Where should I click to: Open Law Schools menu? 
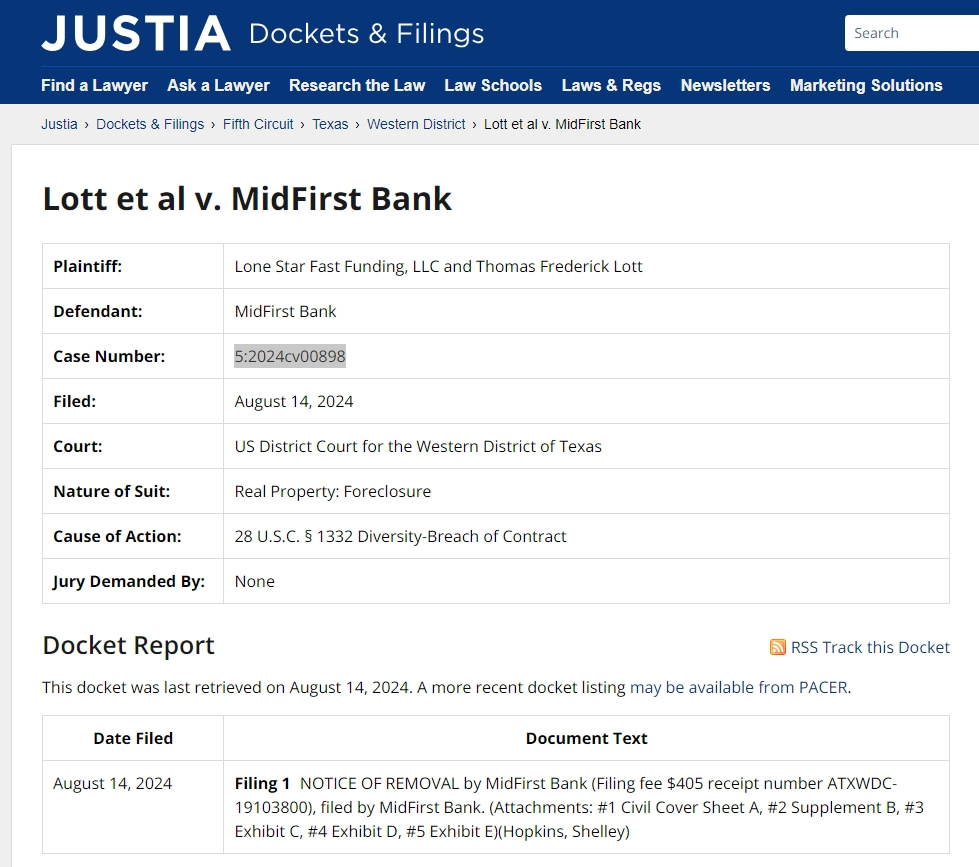(493, 86)
